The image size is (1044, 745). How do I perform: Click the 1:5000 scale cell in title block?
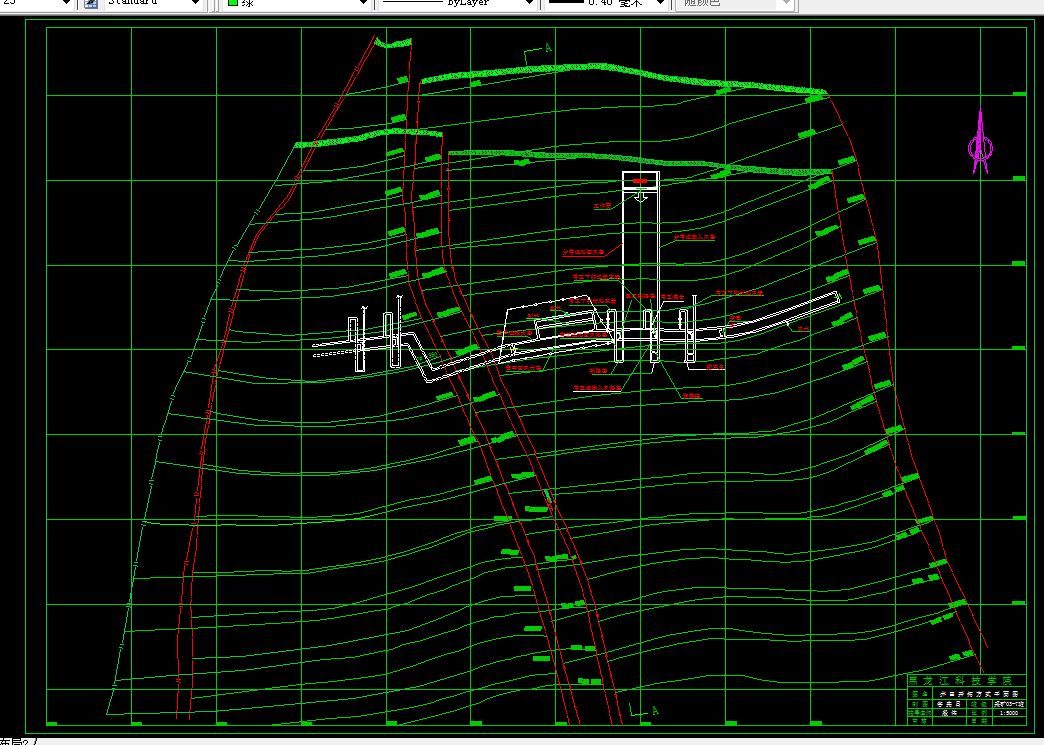coord(1010,713)
